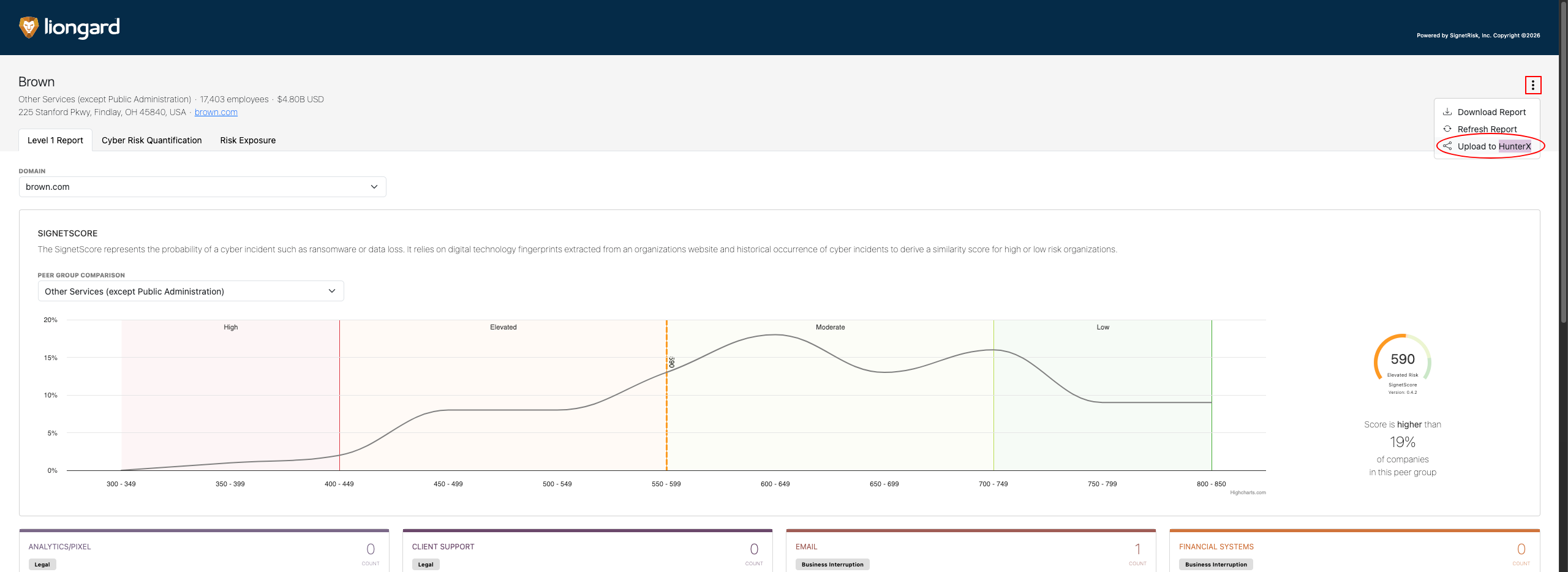The image size is (1568, 572).
Task: Click the Download Report icon
Action: pyautogui.click(x=1447, y=112)
